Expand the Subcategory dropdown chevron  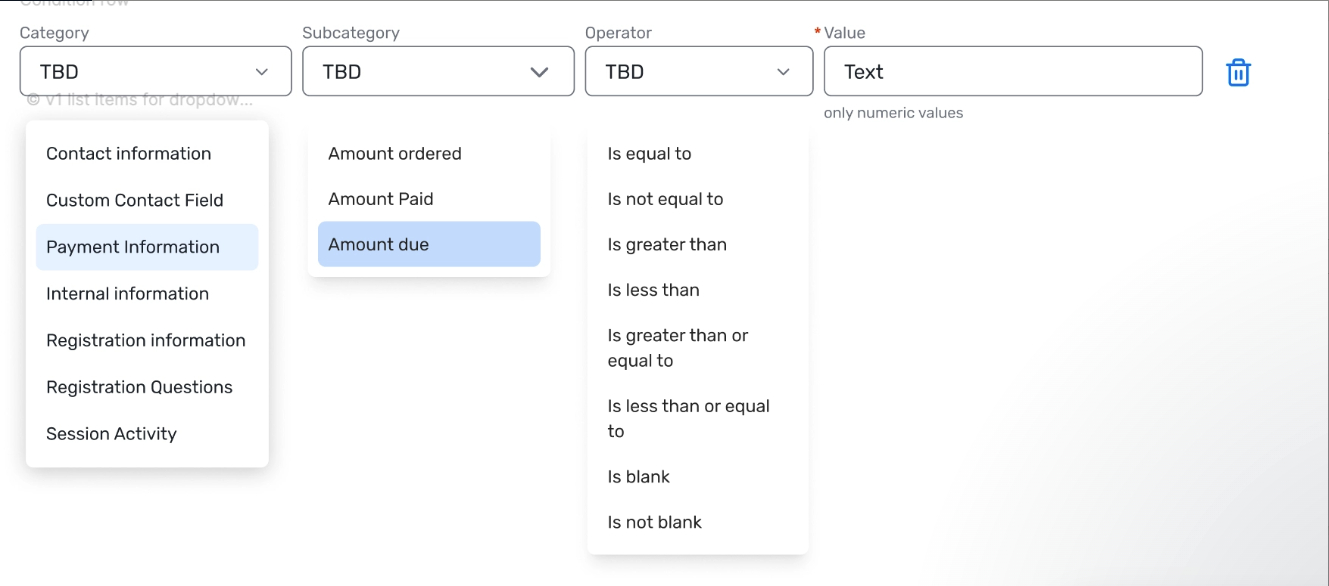(x=539, y=72)
